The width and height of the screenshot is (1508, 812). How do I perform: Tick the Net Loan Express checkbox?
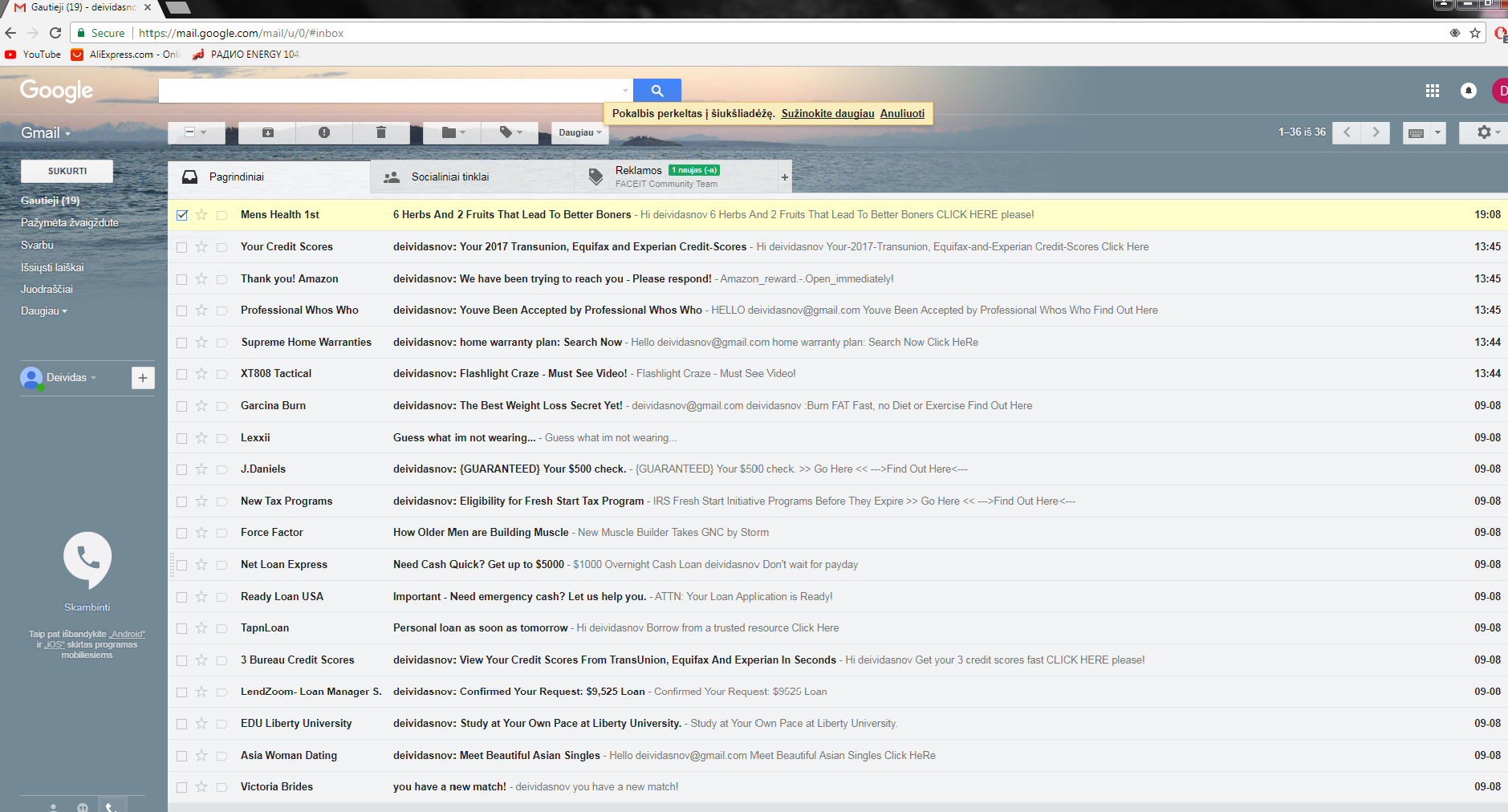[182, 564]
